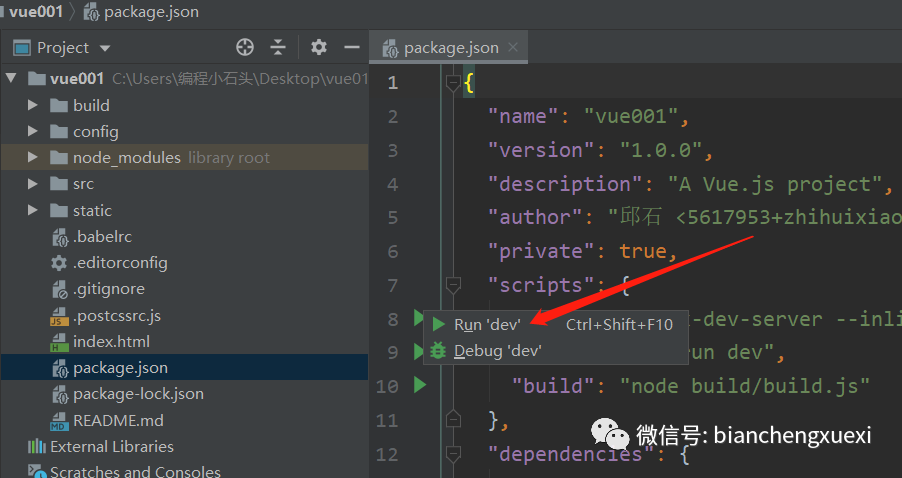
Task: Expand the build folder
Action: [33, 105]
